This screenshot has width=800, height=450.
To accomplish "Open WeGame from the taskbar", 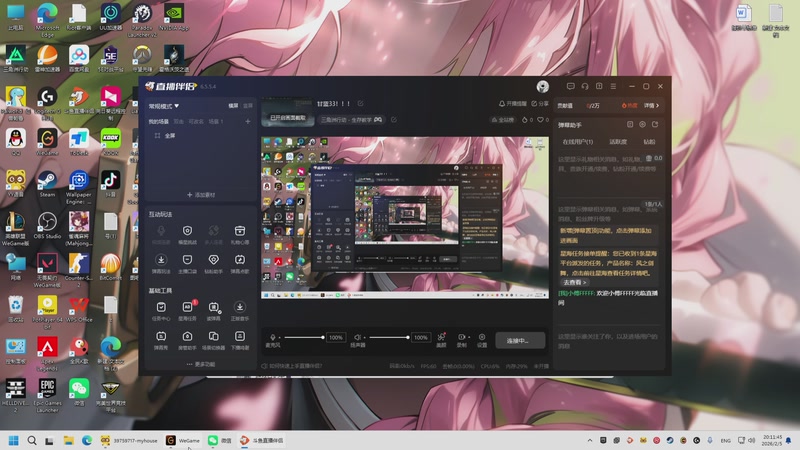I will (183, 440).
